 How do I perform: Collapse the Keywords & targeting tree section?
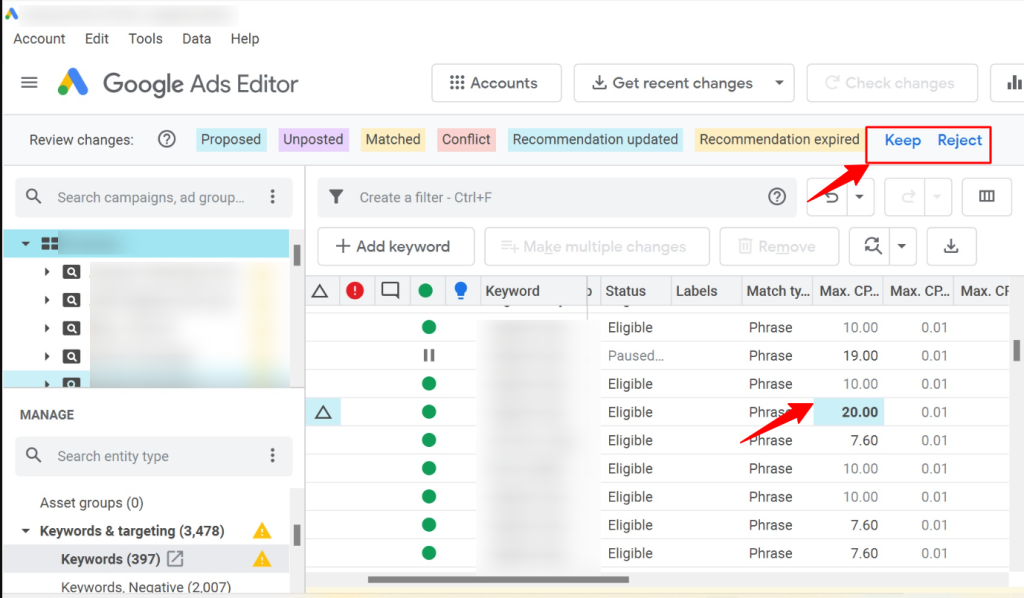[x=25, y=530]
